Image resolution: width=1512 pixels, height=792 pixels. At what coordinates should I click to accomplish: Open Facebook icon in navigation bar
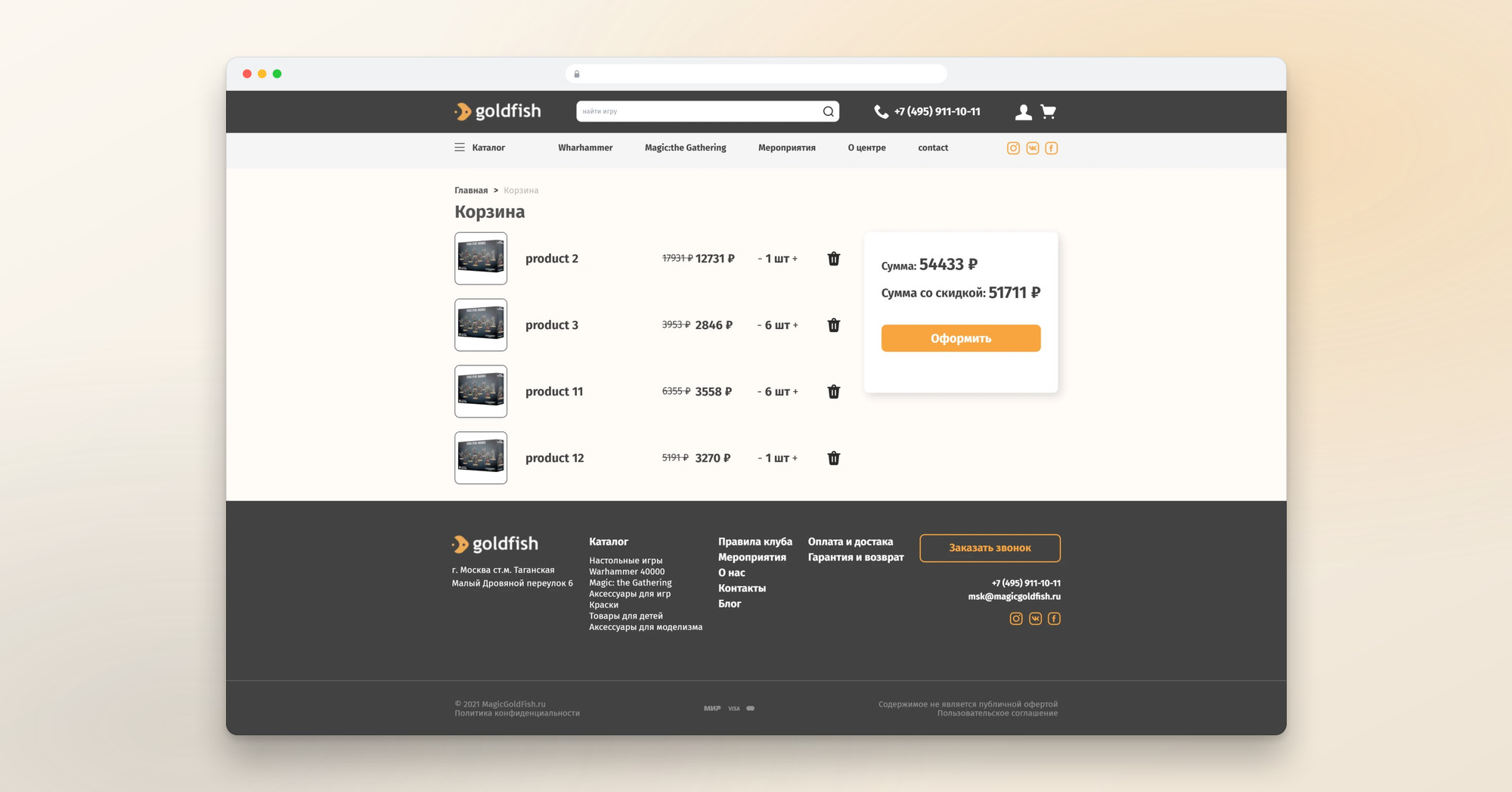(x=1051, y=148)
